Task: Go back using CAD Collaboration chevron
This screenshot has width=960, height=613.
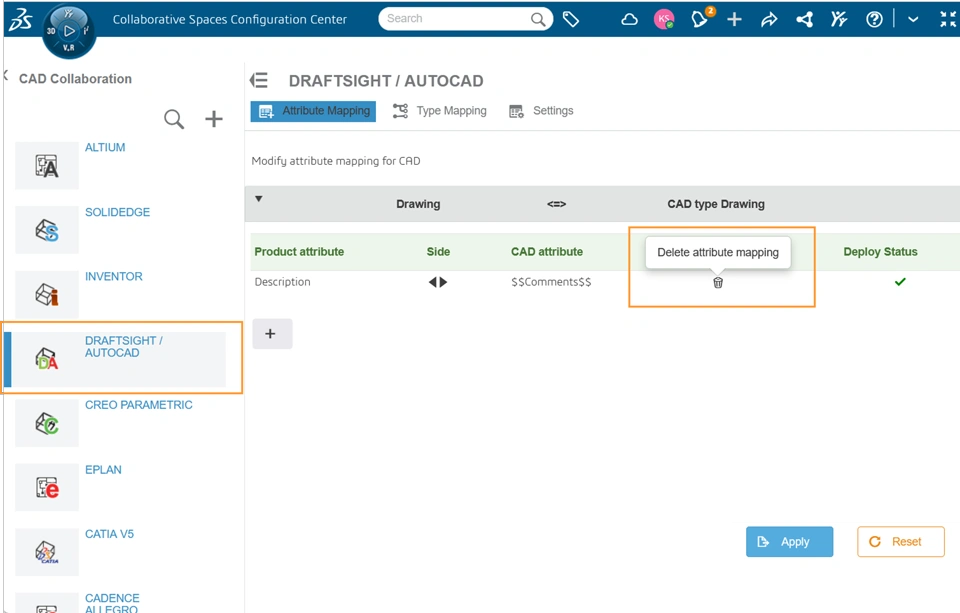Action: (x=6, y=76)
